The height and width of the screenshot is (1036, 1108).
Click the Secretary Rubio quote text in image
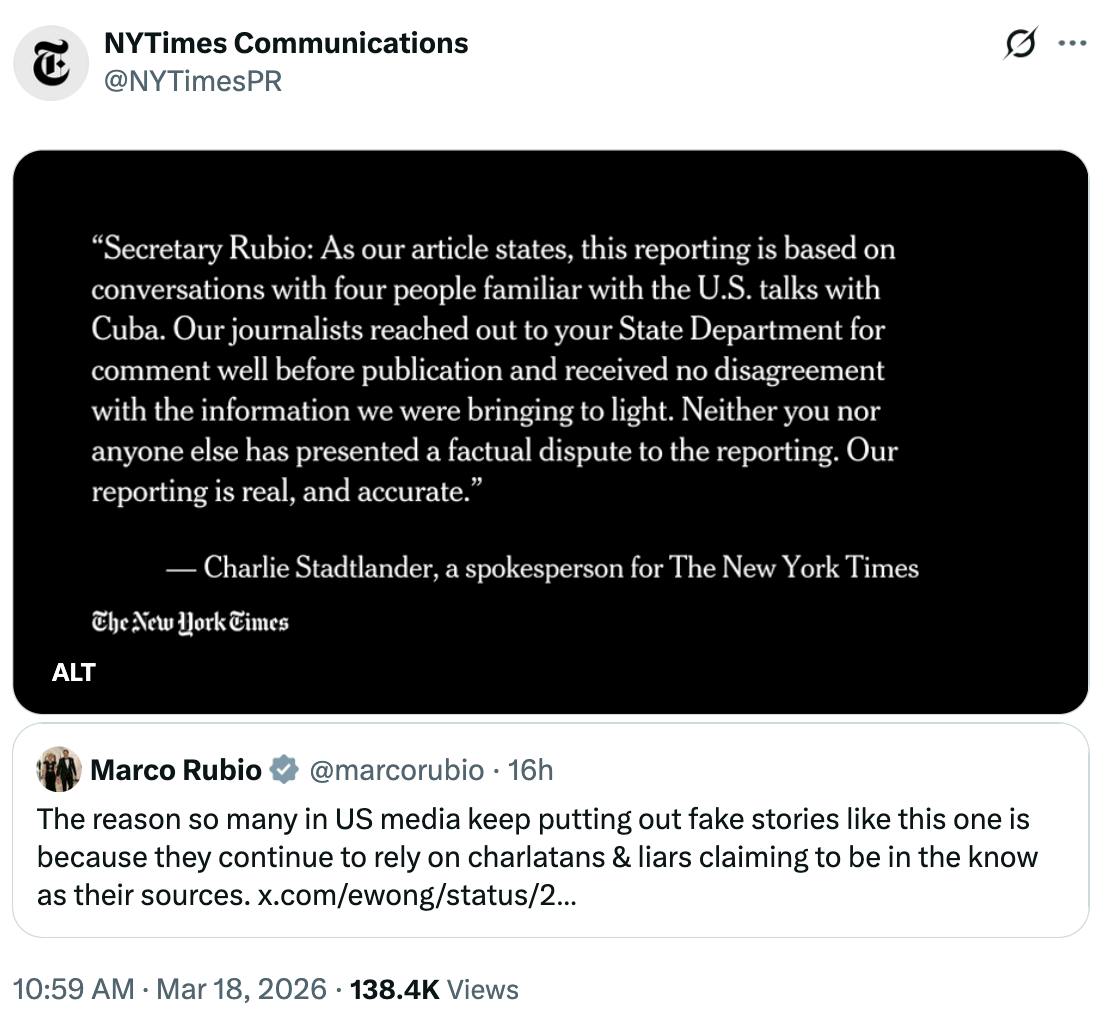495,370
